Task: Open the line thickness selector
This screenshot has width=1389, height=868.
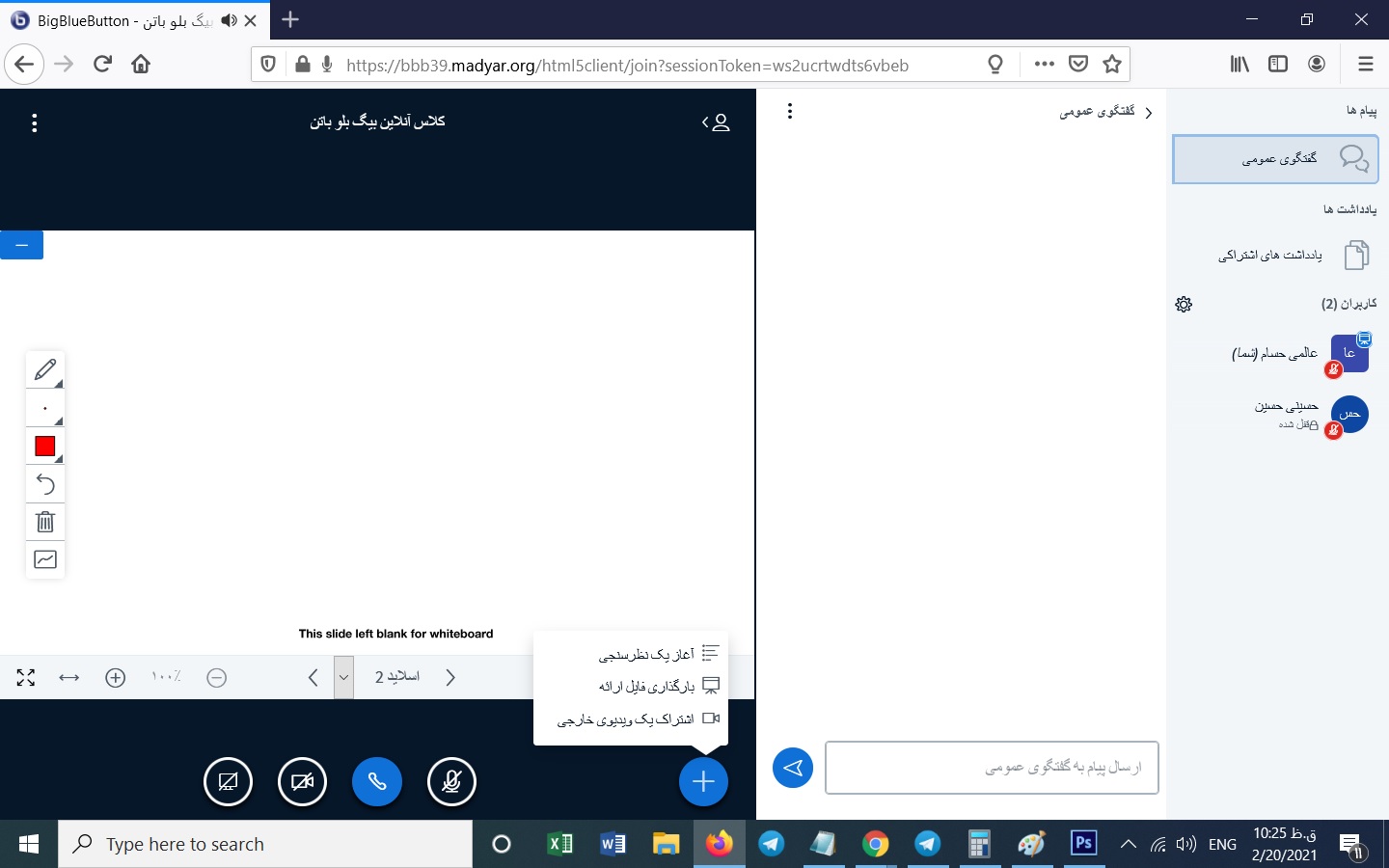Action: point(44,408)
